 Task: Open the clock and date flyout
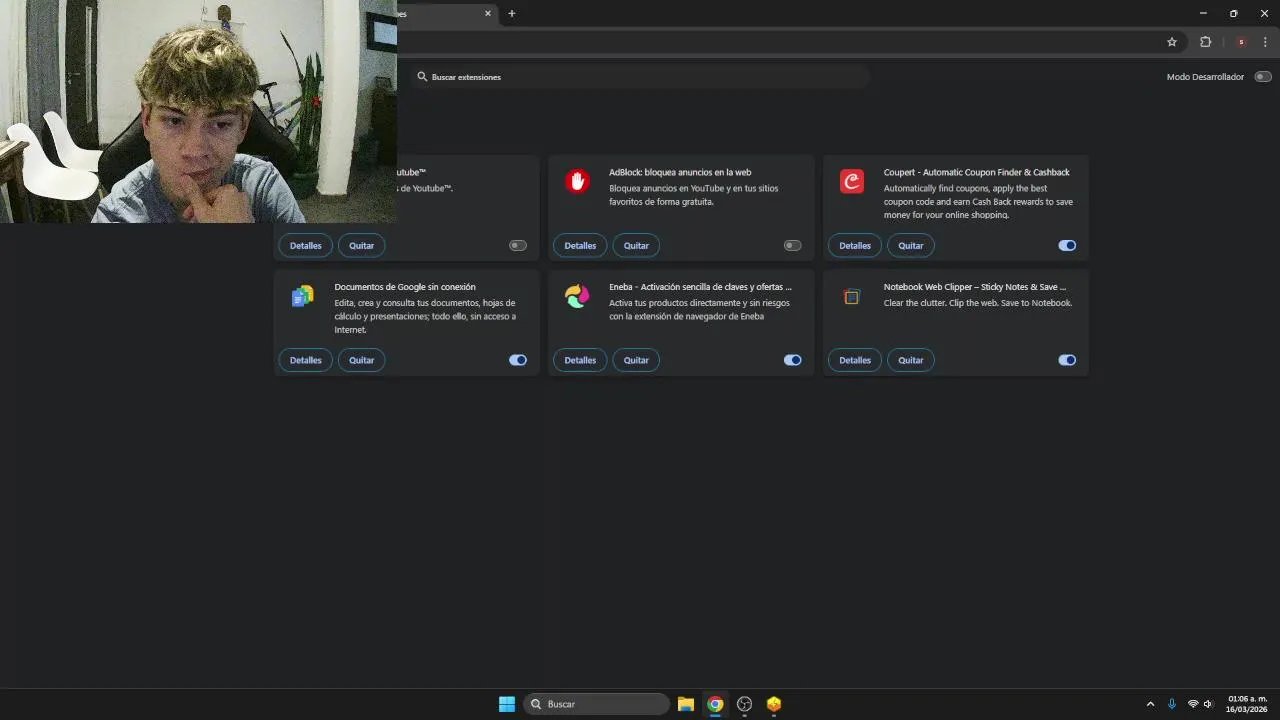click(x=1247, y=704)
